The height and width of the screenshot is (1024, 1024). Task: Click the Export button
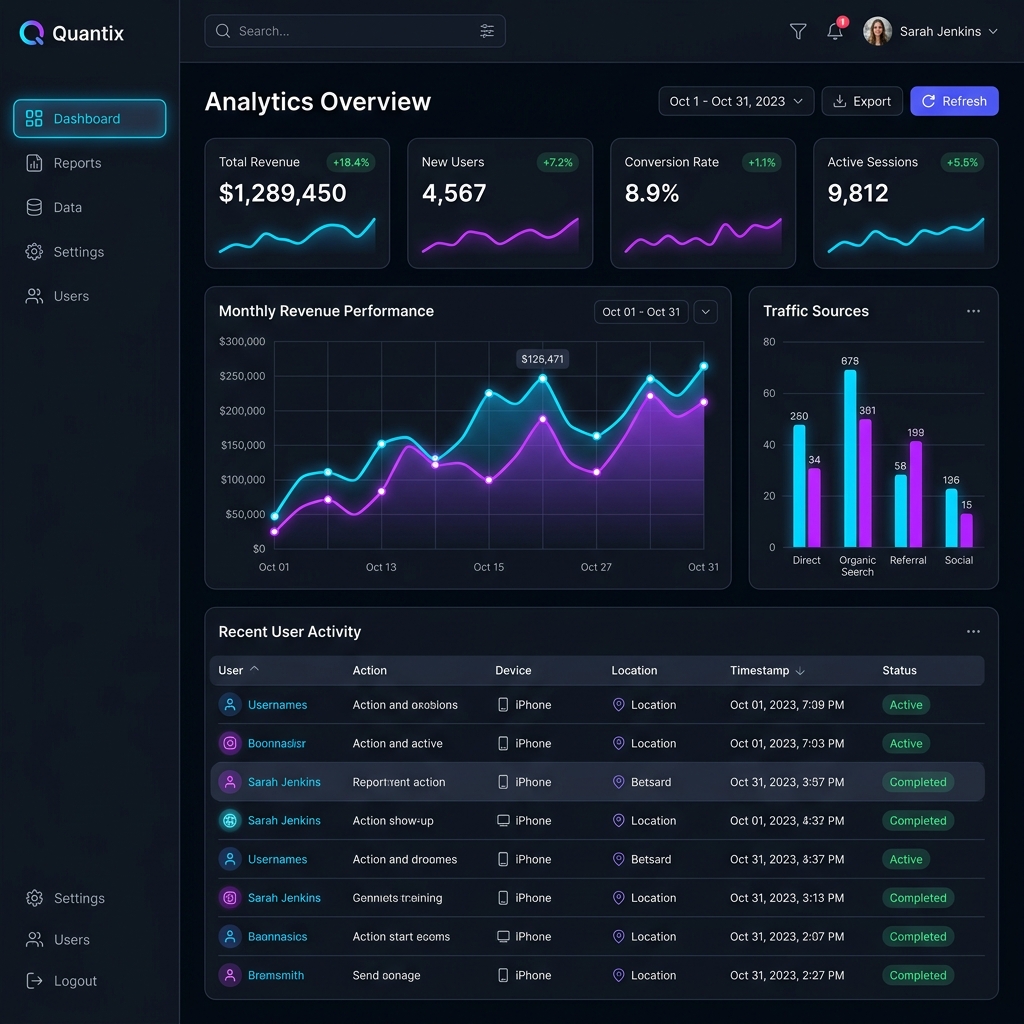point(862,101)
